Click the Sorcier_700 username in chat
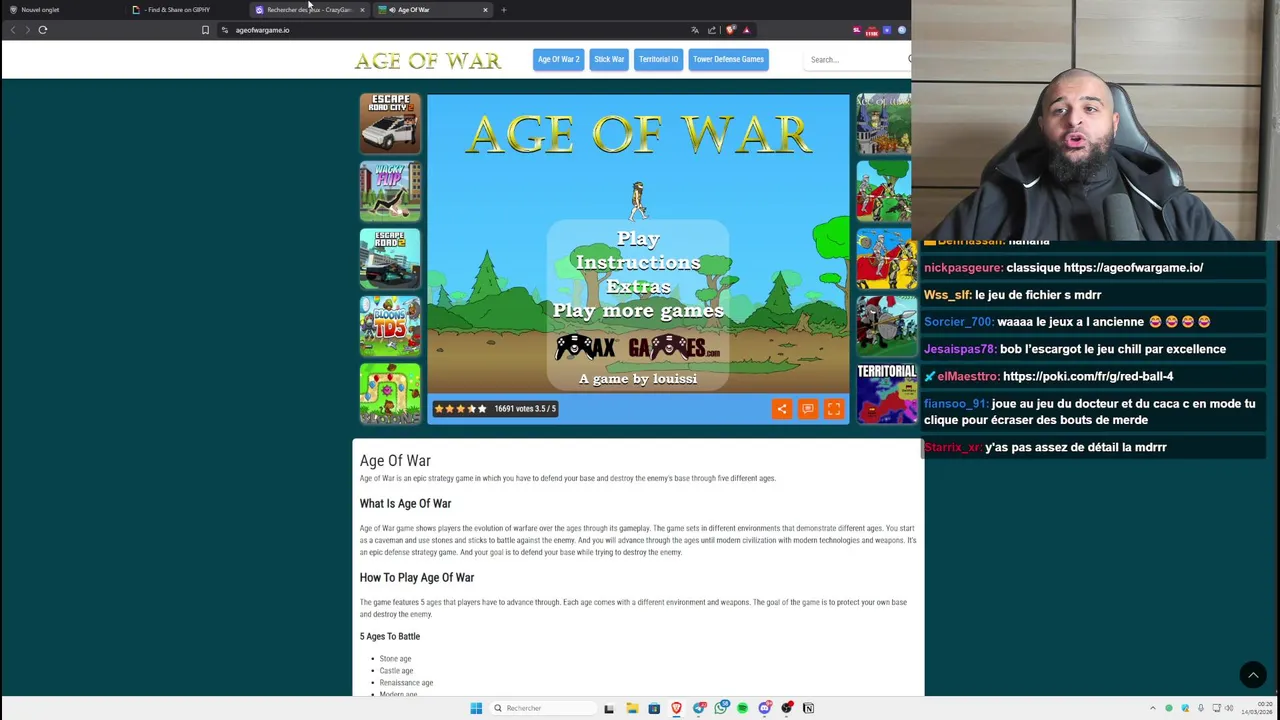 [959, 322]
